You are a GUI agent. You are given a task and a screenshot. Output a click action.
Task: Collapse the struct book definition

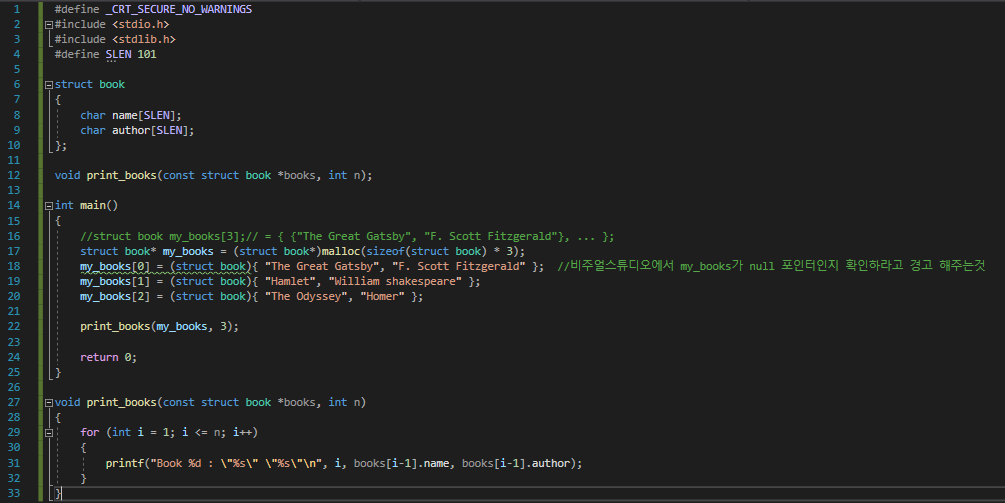[49, 85]
